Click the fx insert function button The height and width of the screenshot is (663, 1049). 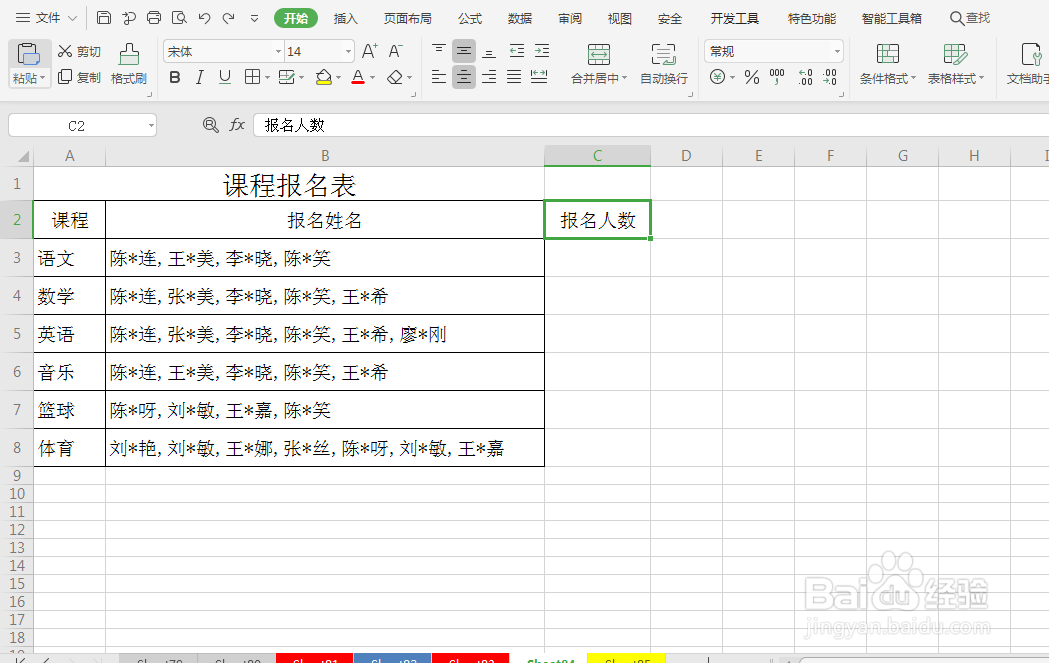pyautogui.click(x=237, y=125)
